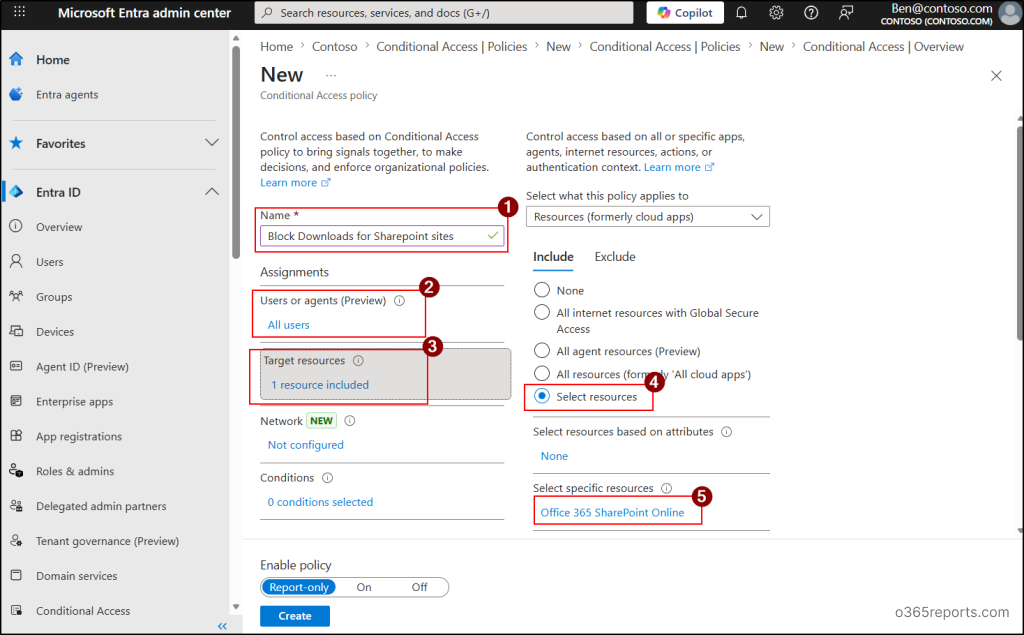1024x635 pixels.
Task: Click the Conditional Access sidebar icon
Action: (16, 610)
